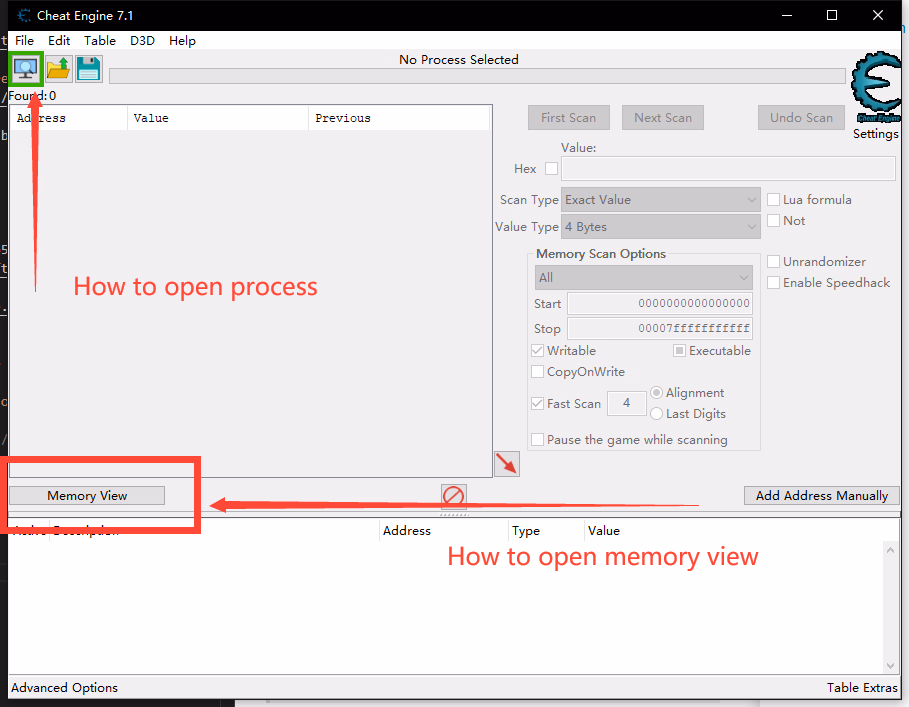Load a cheat table with folder icon

tap(59, 69)
